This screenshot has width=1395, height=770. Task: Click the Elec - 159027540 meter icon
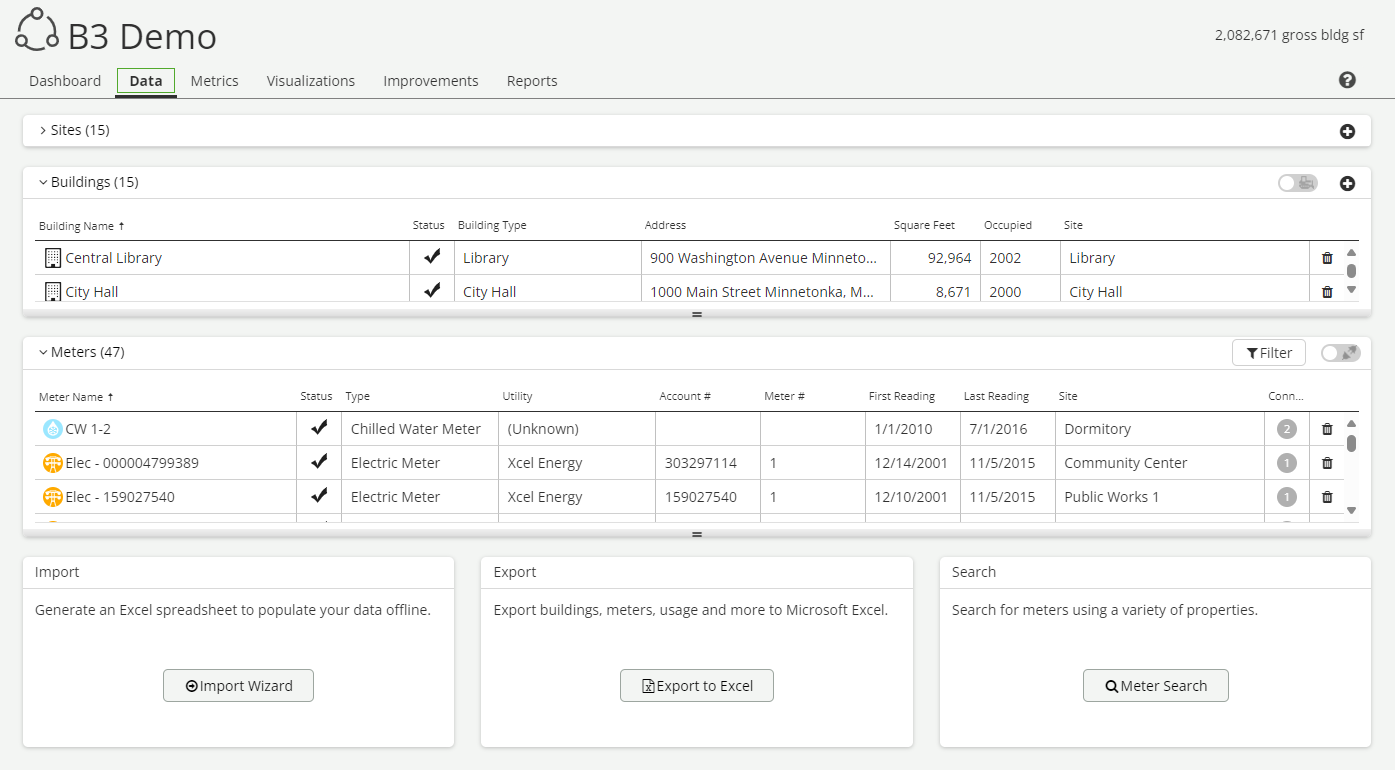pos(52,497)
